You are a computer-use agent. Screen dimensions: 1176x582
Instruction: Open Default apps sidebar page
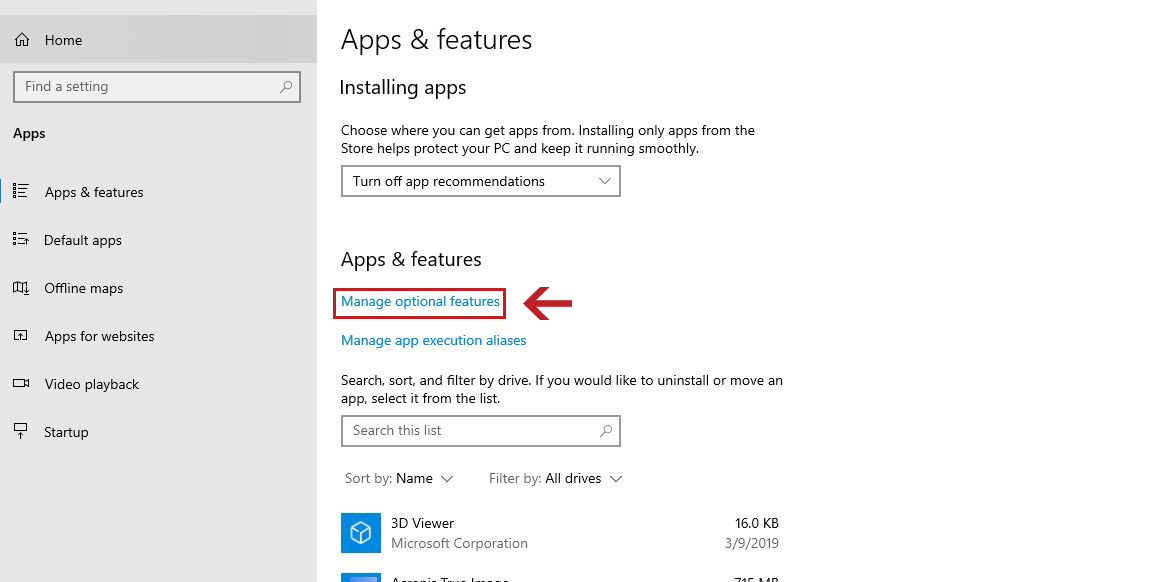click(x=158, y=240)
